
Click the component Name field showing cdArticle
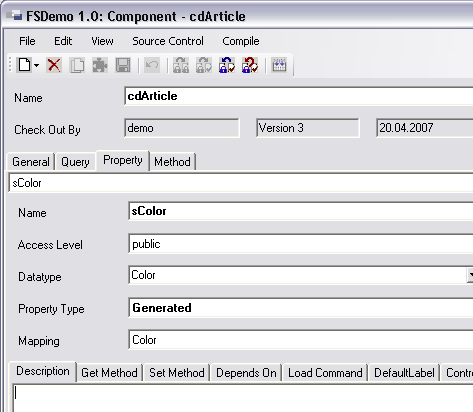(x=299, y=96)
